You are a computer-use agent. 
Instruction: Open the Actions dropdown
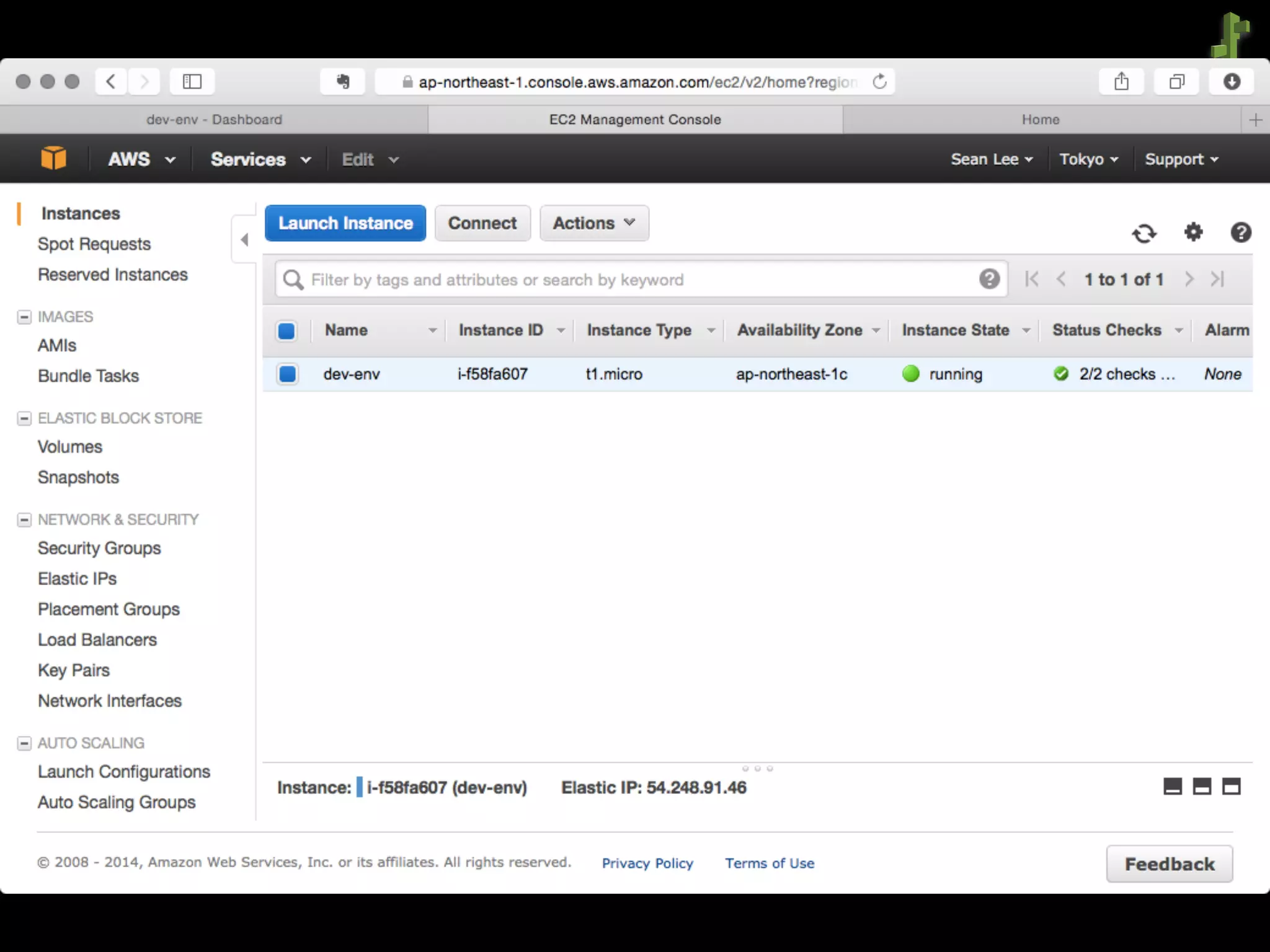point(593,223)
